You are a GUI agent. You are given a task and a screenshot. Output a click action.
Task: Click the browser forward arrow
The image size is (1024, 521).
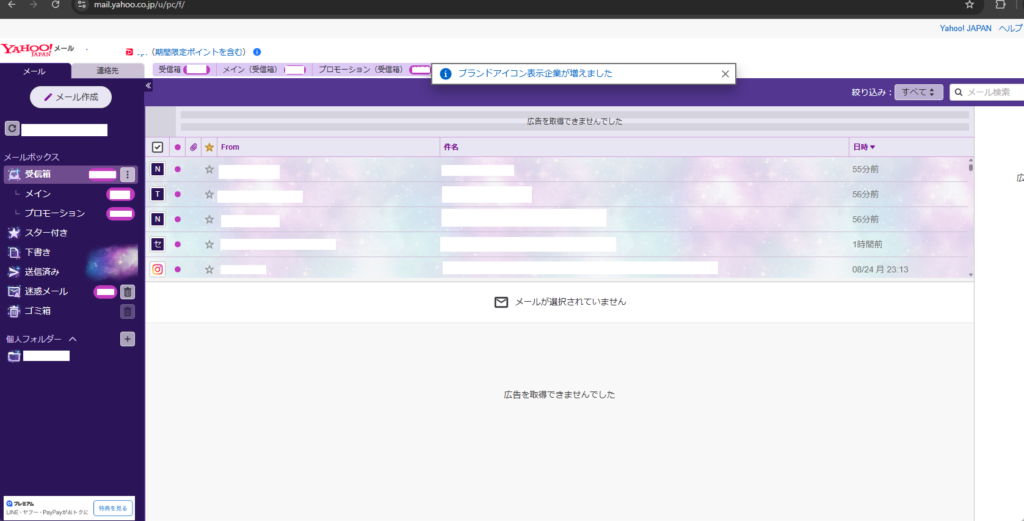pos(34,5)
